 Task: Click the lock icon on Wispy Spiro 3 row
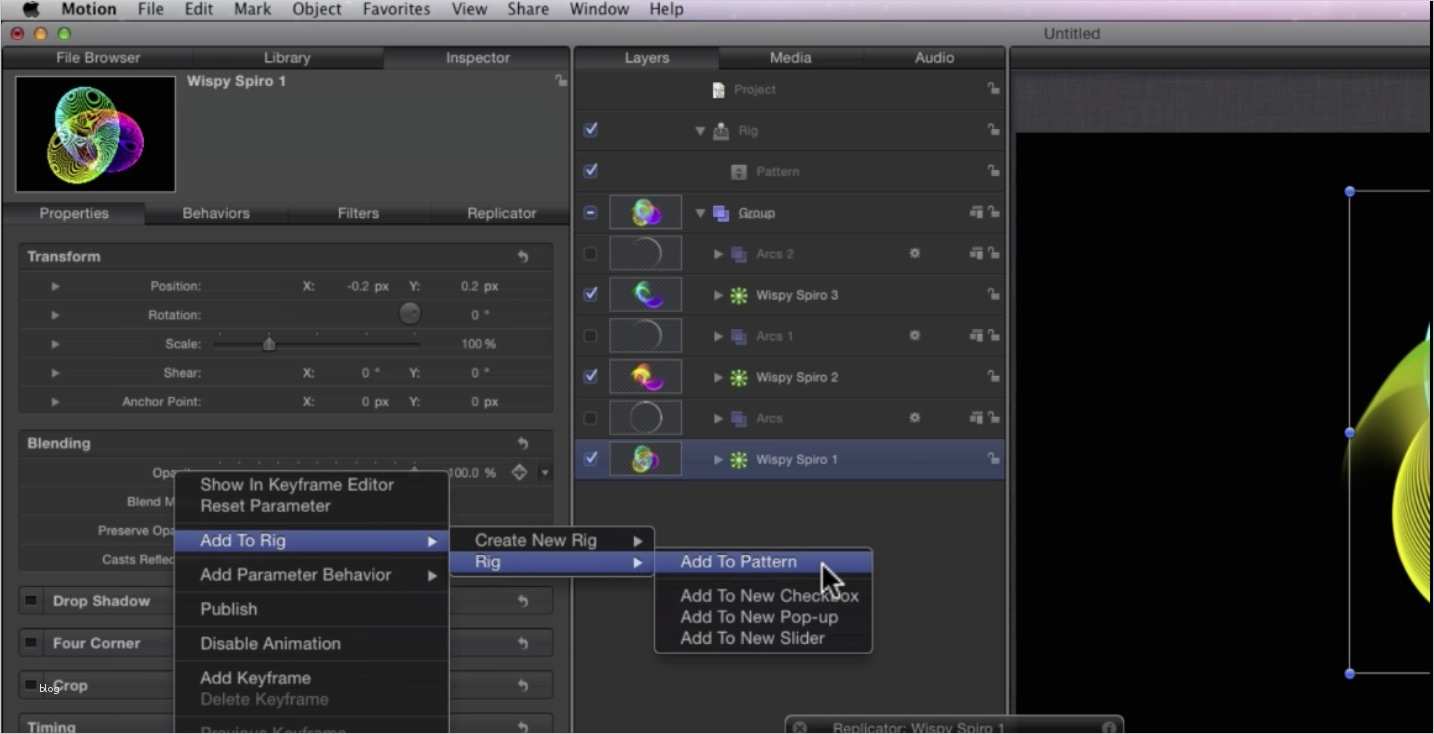pos(993,295)
